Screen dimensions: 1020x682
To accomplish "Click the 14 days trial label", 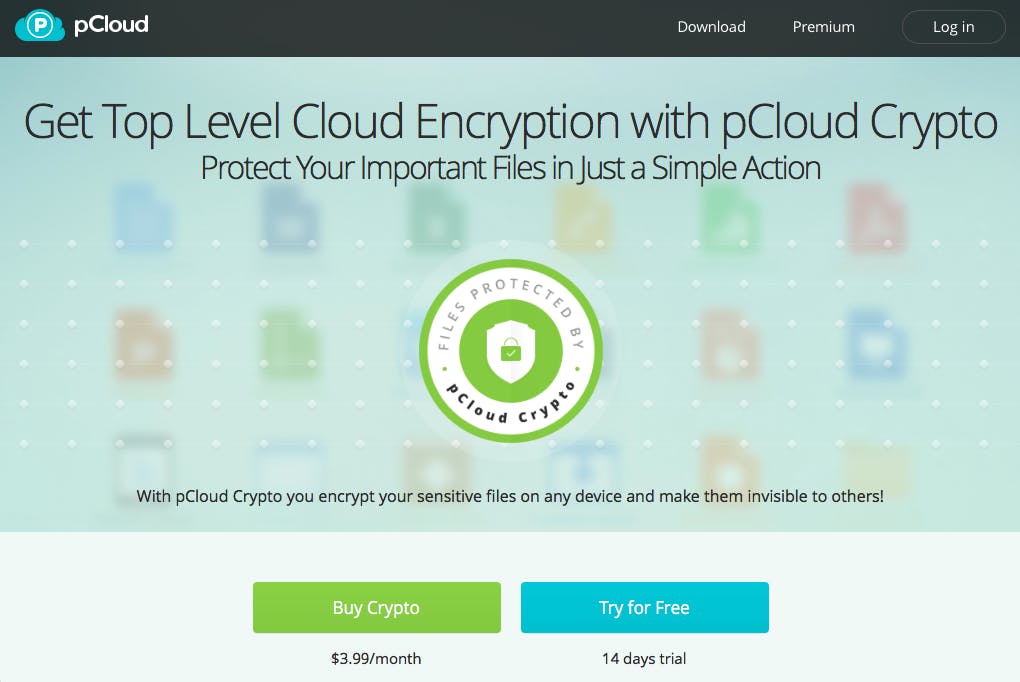I will click(x=644, y=659).
